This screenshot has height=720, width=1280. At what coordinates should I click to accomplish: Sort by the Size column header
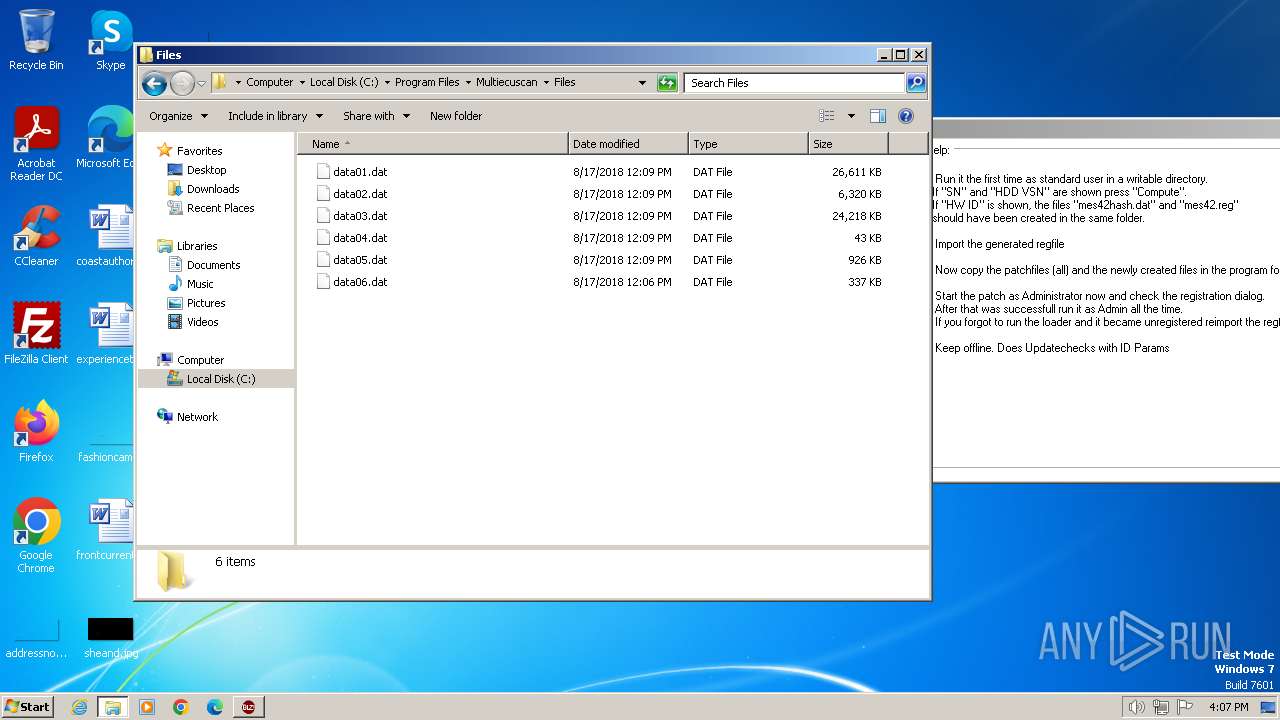(x=848, y=144)
